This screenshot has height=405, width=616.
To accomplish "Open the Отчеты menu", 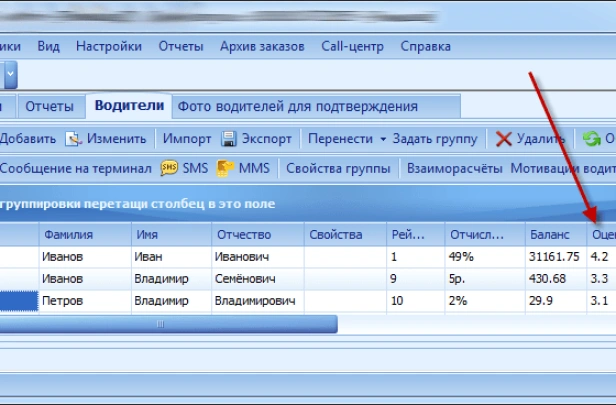I will click(x=180, y=46).
